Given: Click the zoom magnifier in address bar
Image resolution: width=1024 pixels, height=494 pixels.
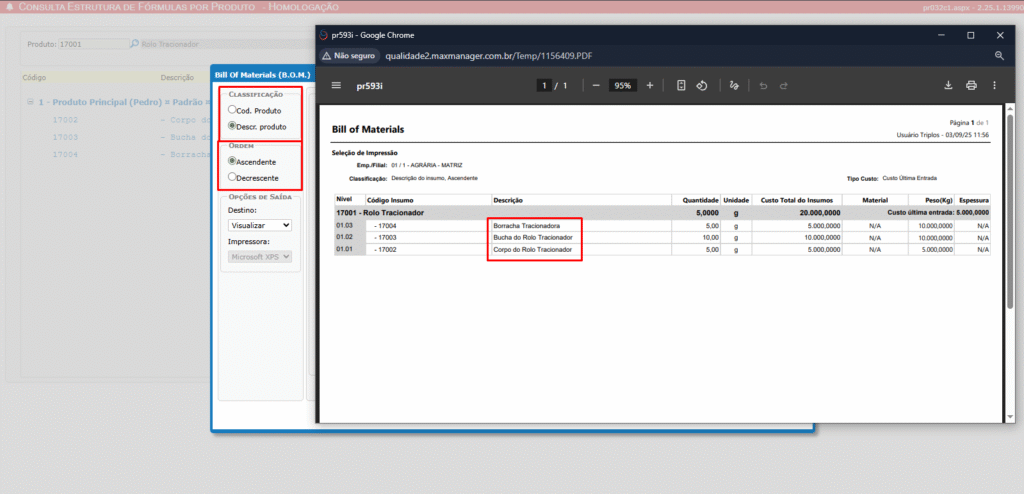Looking at the screenshot, I should [999, 56].
